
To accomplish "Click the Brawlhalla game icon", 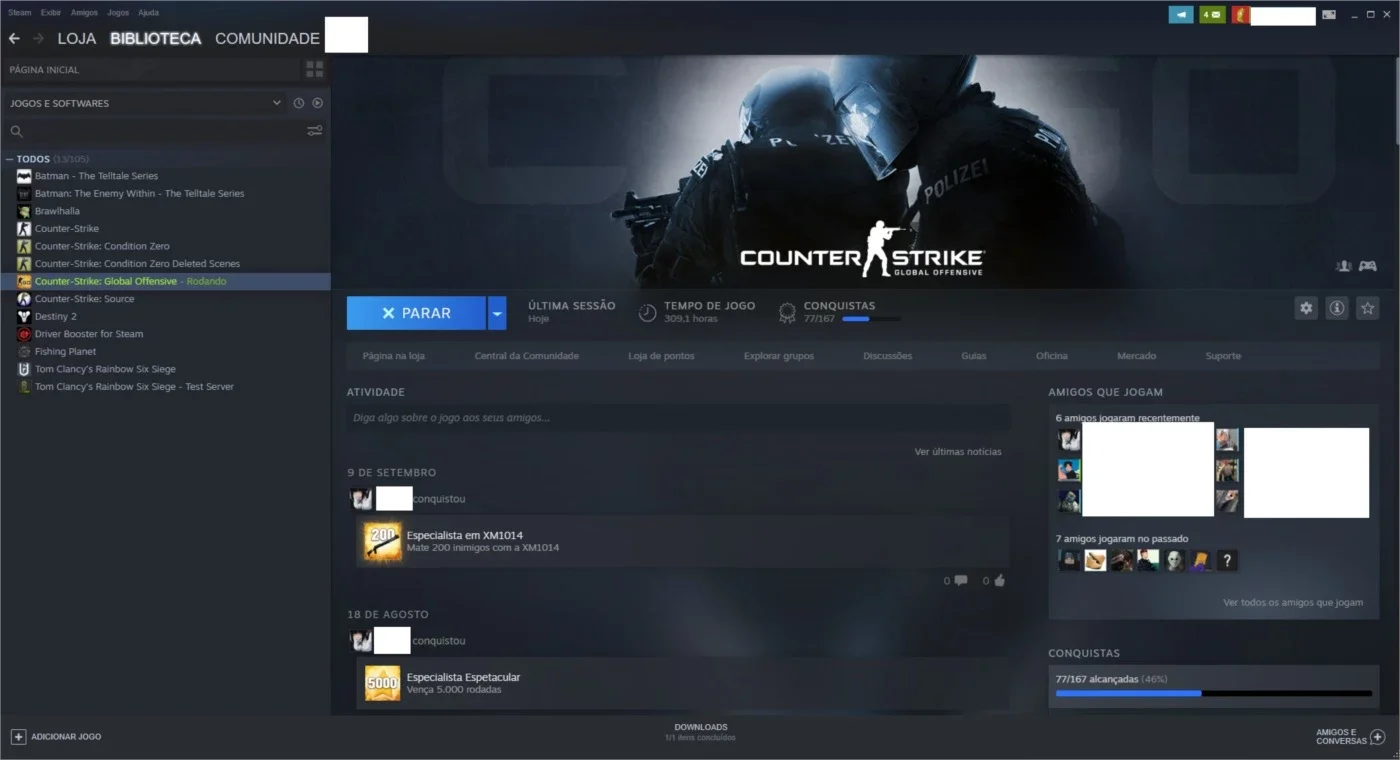I will tap(24, 211).
